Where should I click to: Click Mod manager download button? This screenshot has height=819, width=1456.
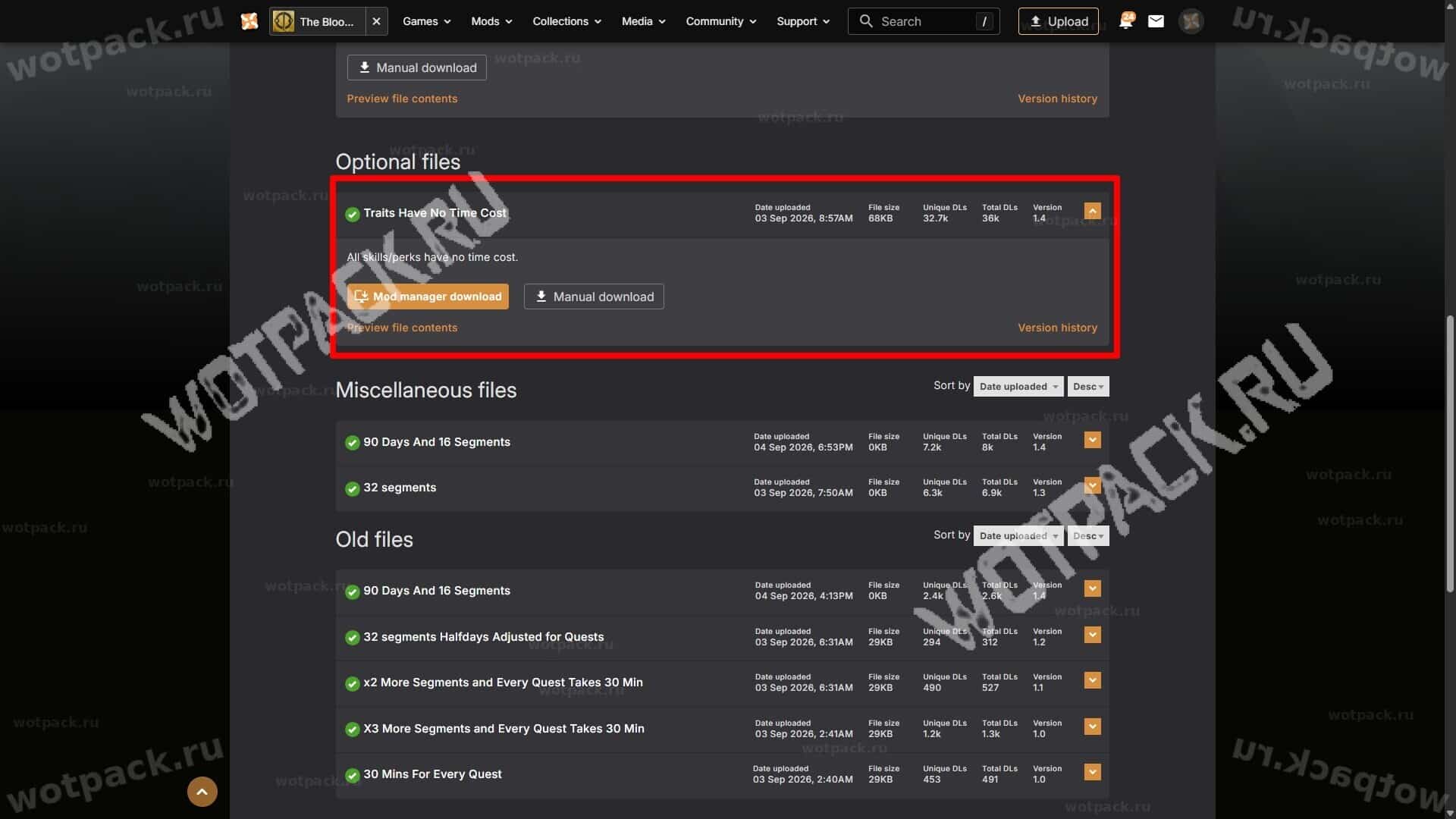pos(428,297)
